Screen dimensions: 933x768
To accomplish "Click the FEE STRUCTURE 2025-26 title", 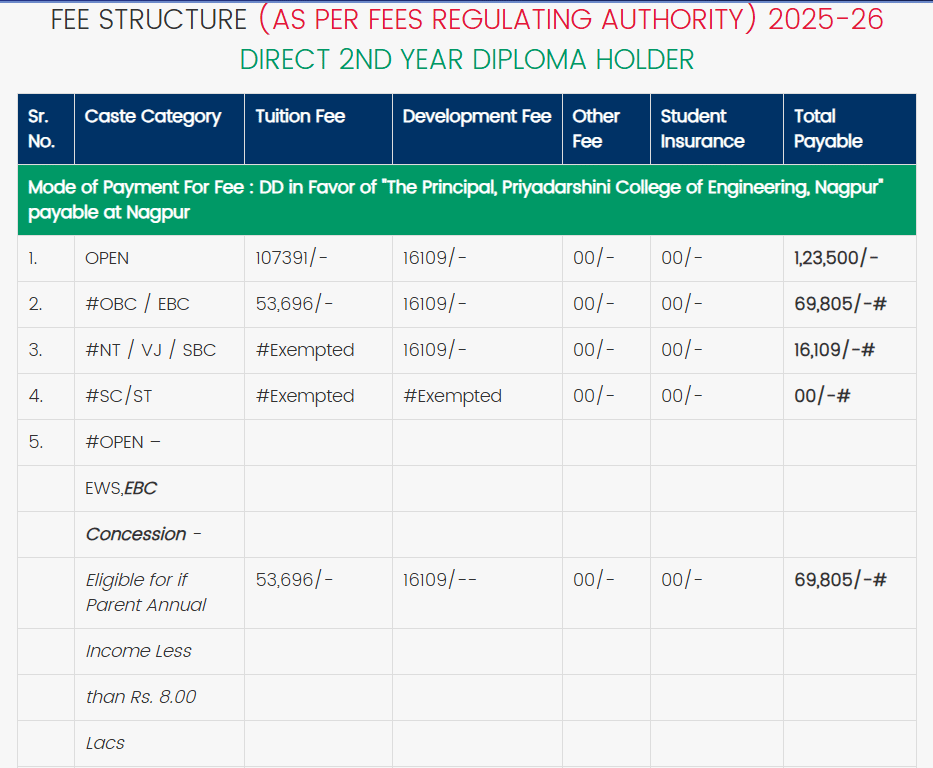I will 466,19.
